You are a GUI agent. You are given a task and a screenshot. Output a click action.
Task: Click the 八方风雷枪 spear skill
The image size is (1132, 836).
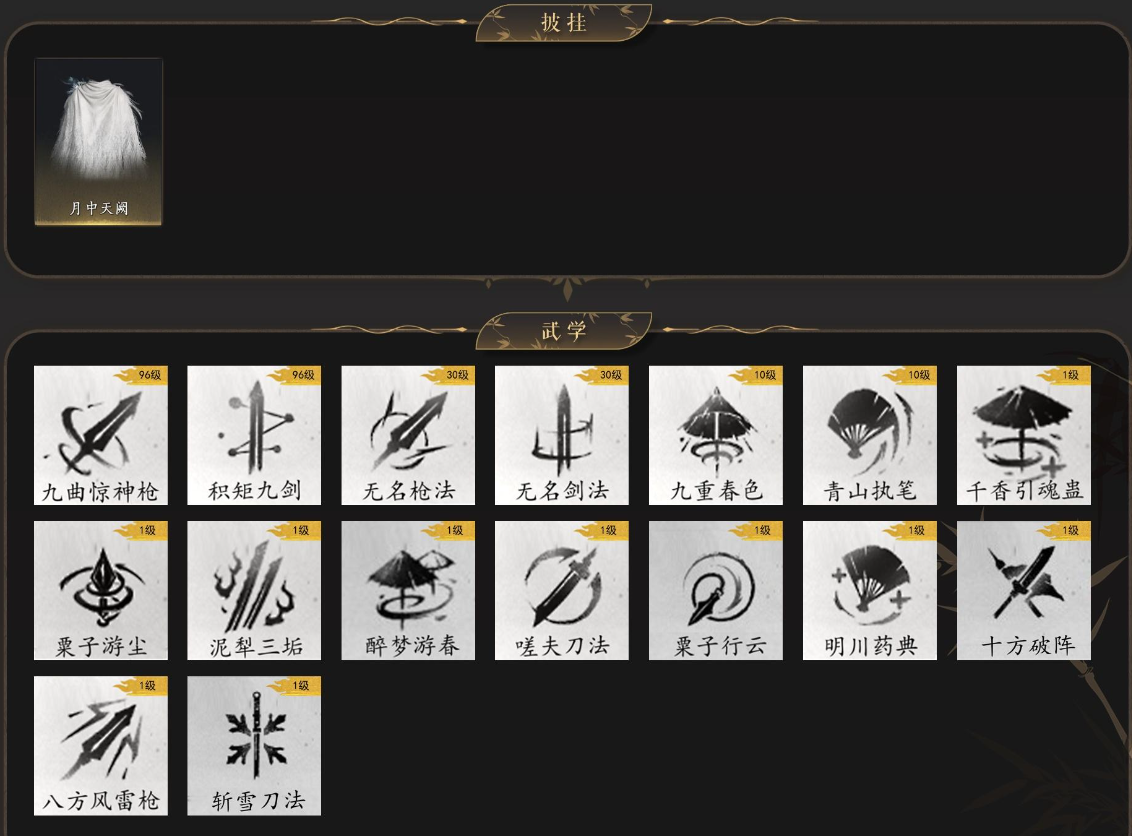pyautogui.click(x=100, y=746)
